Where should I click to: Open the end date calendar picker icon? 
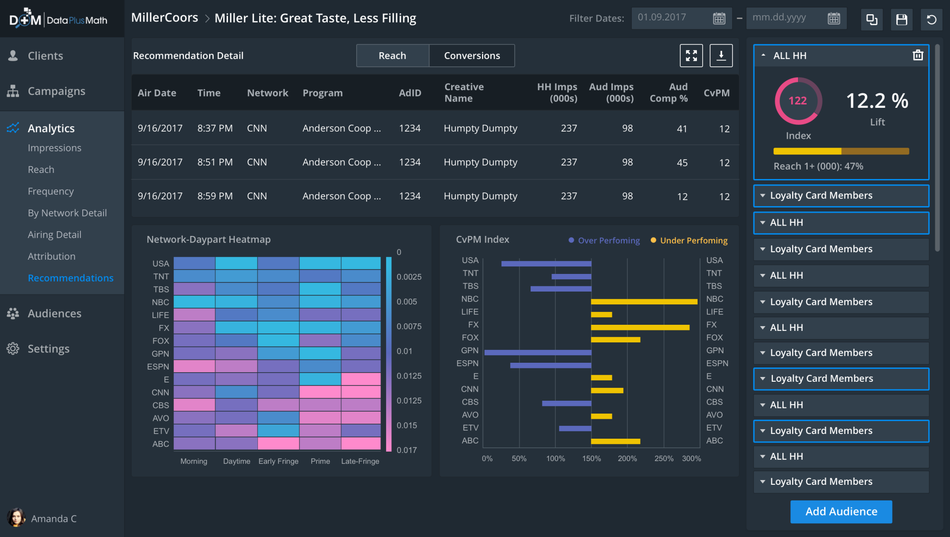pos(834,19)
